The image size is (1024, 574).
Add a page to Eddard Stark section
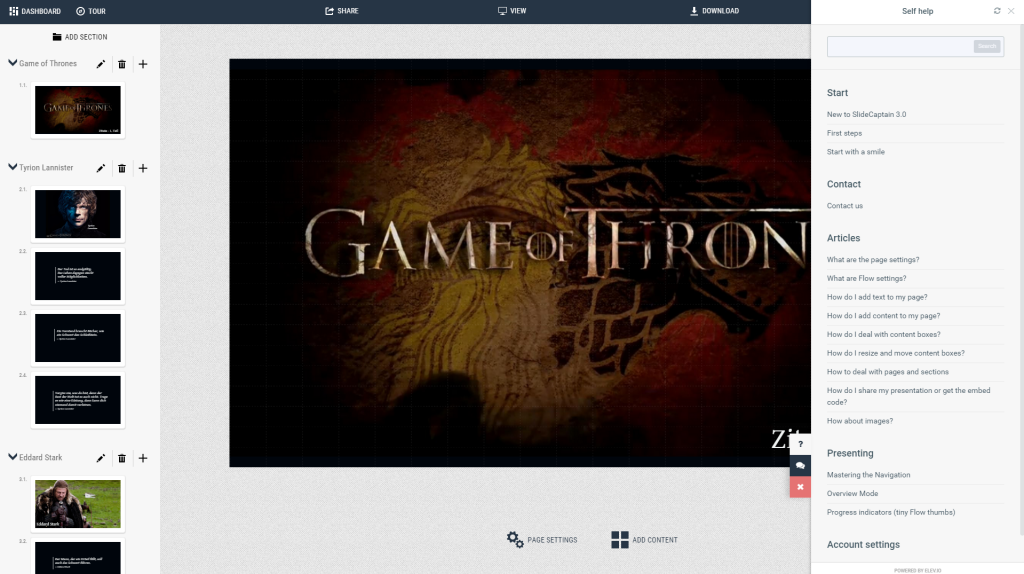click(x=143, y=458)
